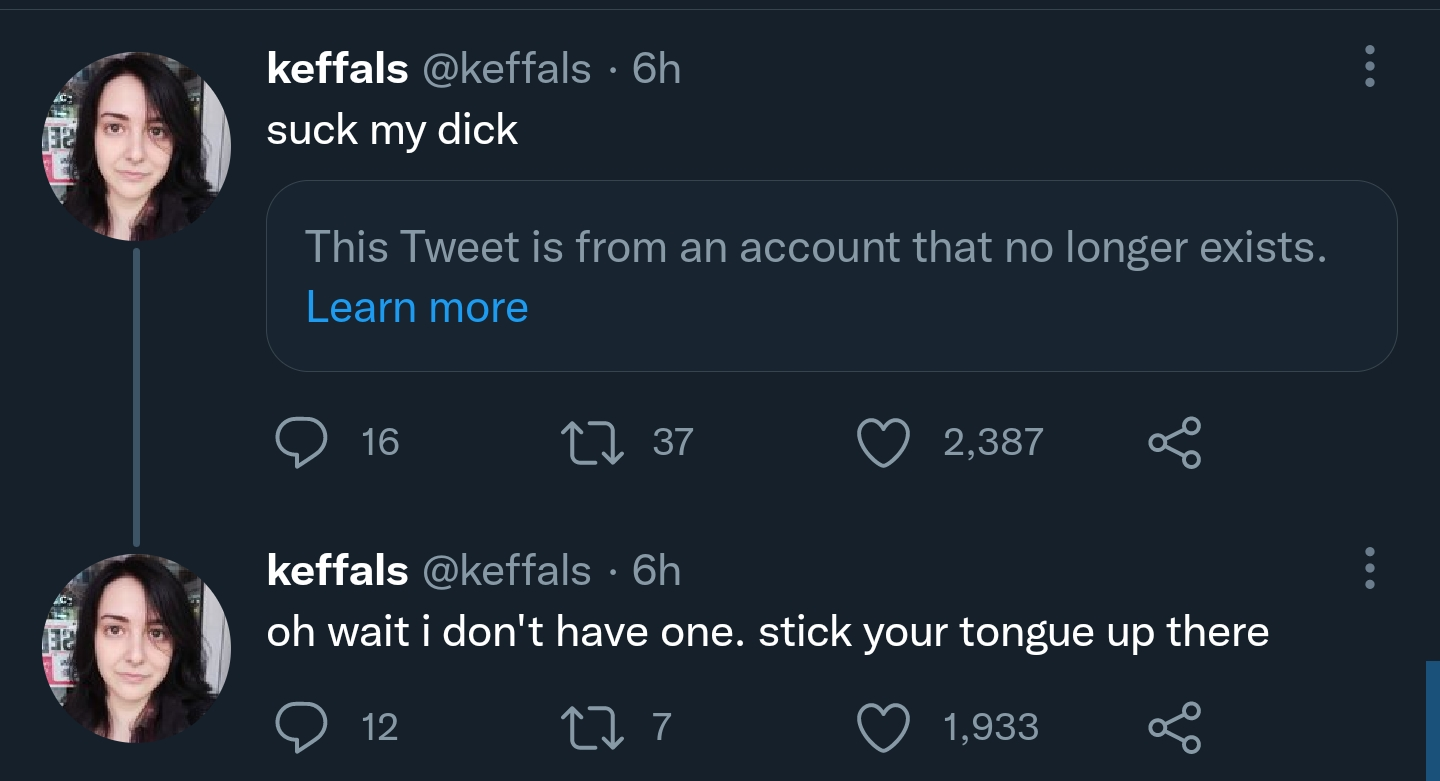Screen dimensions: 1440x781
Task: Open keffals display name on first tweet
Action: click(x=337, y=69)
